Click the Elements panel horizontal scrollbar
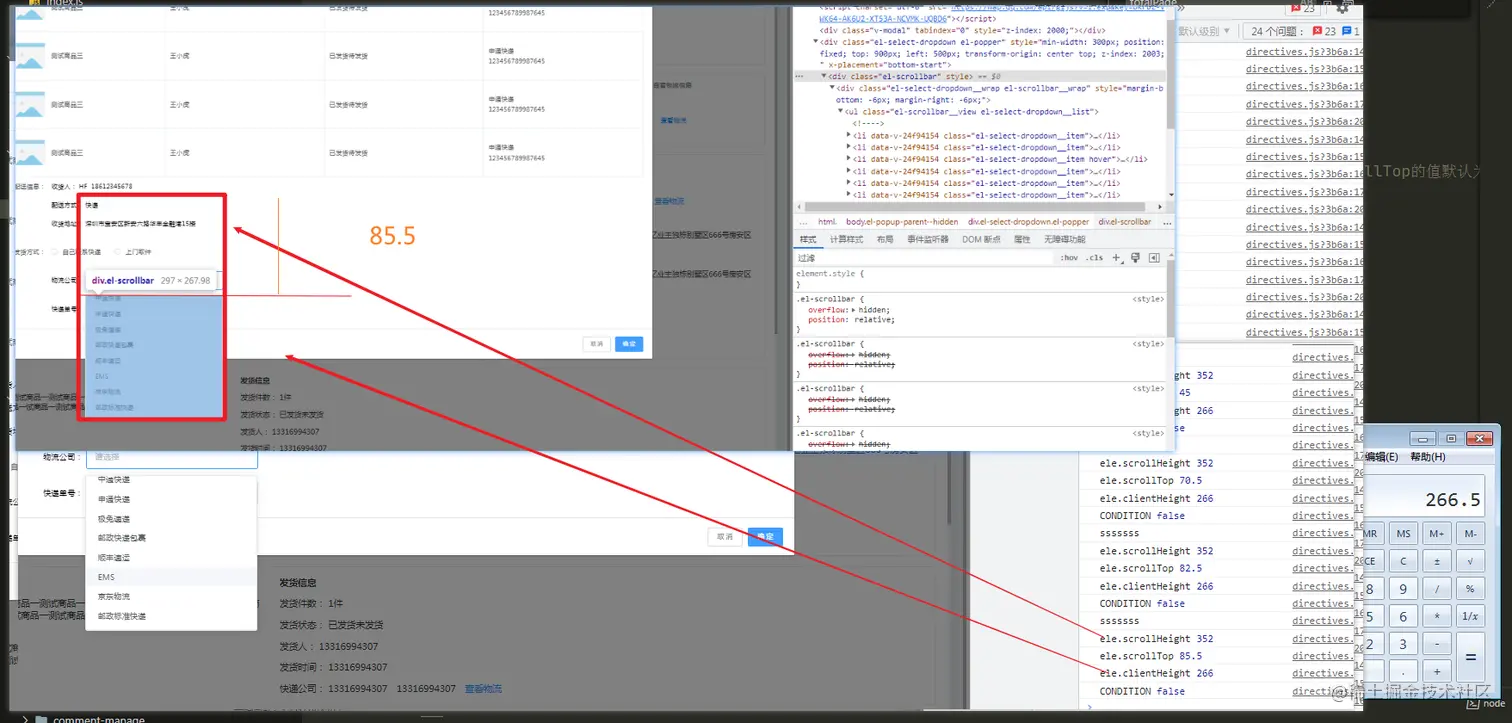The image size is (1512, 723). pos(977,205)
